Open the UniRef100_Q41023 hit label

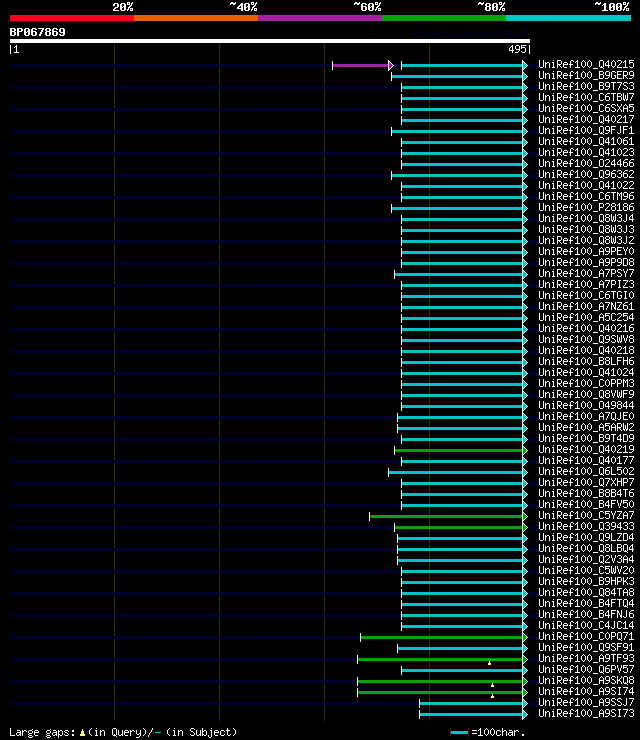586,152
